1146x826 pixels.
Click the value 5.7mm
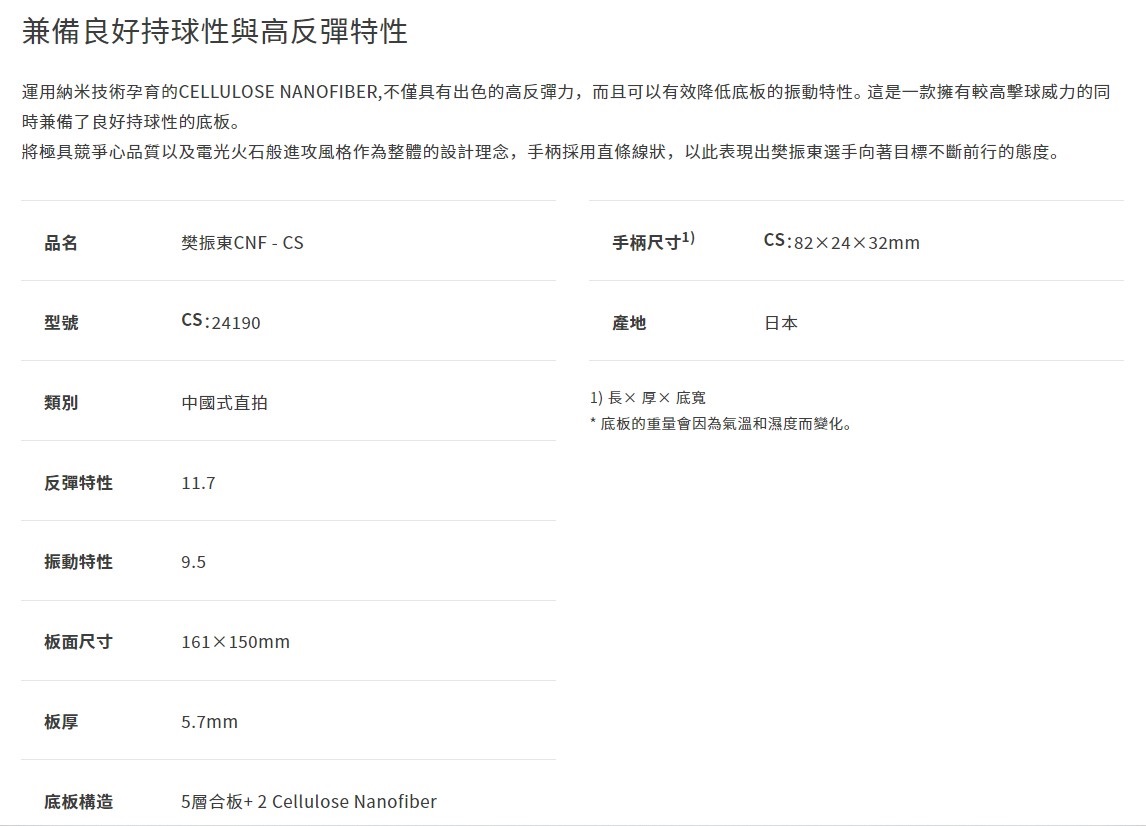(x=209, y=722)
